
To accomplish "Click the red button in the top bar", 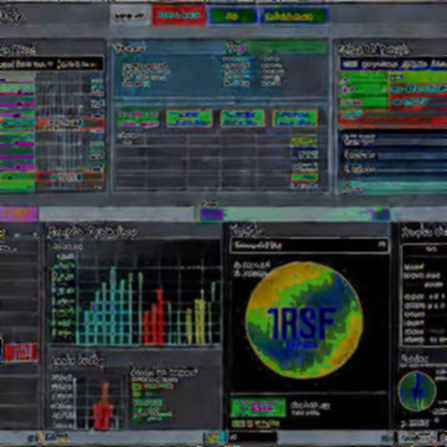I will coord(179,15).
